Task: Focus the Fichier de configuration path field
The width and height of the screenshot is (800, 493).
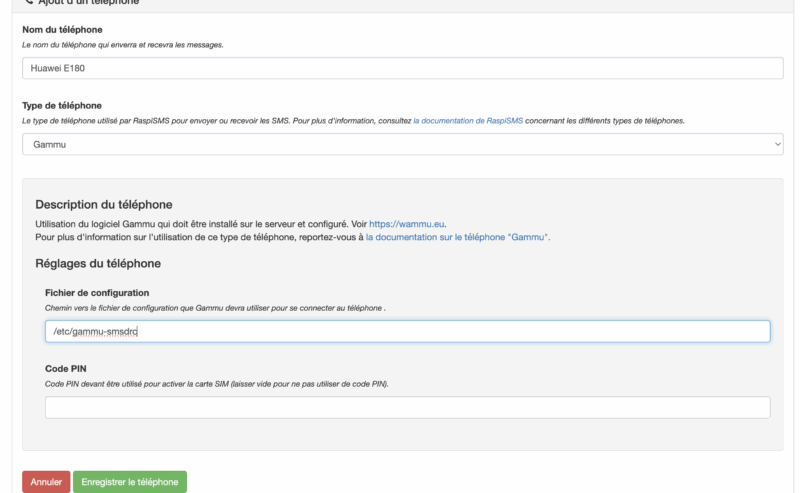Action: tap(407, 331)
